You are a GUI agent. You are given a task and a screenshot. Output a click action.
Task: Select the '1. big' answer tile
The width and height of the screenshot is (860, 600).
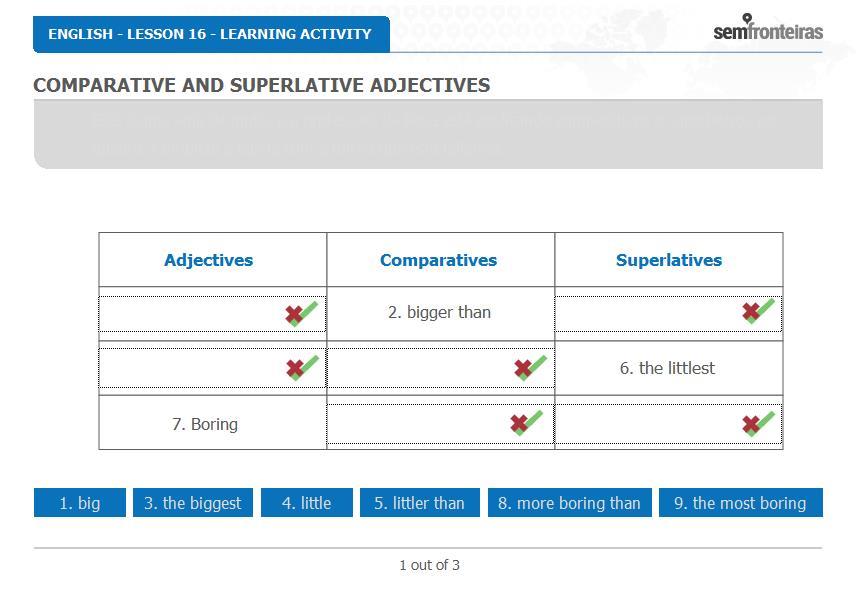80,502
